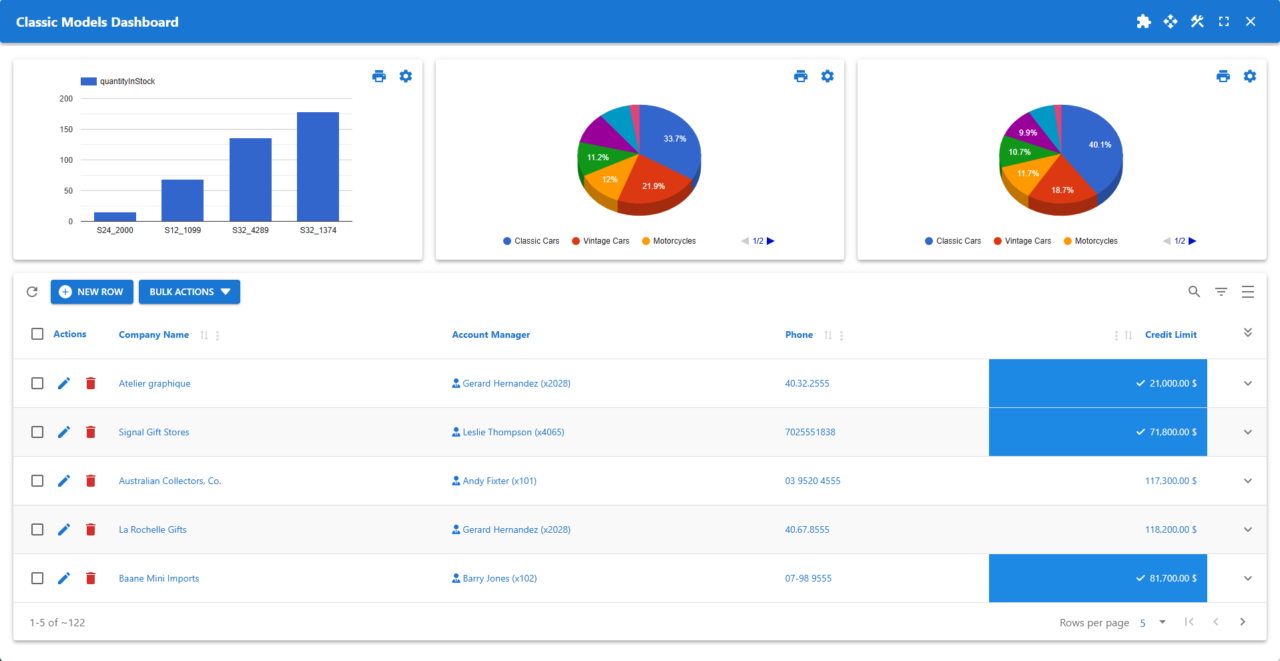
Task: Open the table hamburger menu icon
Action: coord(1248,292)
